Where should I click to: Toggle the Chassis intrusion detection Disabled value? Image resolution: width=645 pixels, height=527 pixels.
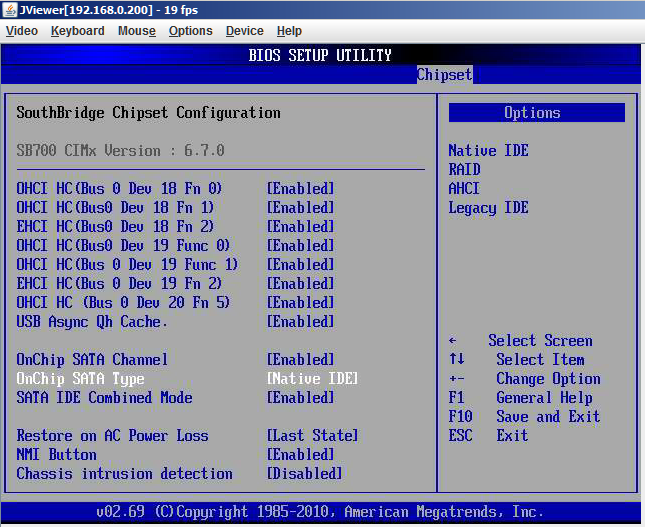tap(304, 474)
